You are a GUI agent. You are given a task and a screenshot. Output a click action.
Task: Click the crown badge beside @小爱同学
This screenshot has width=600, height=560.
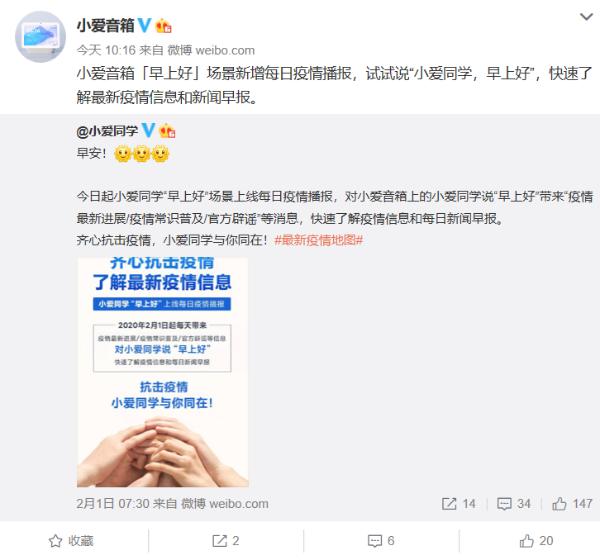point(167,131)
